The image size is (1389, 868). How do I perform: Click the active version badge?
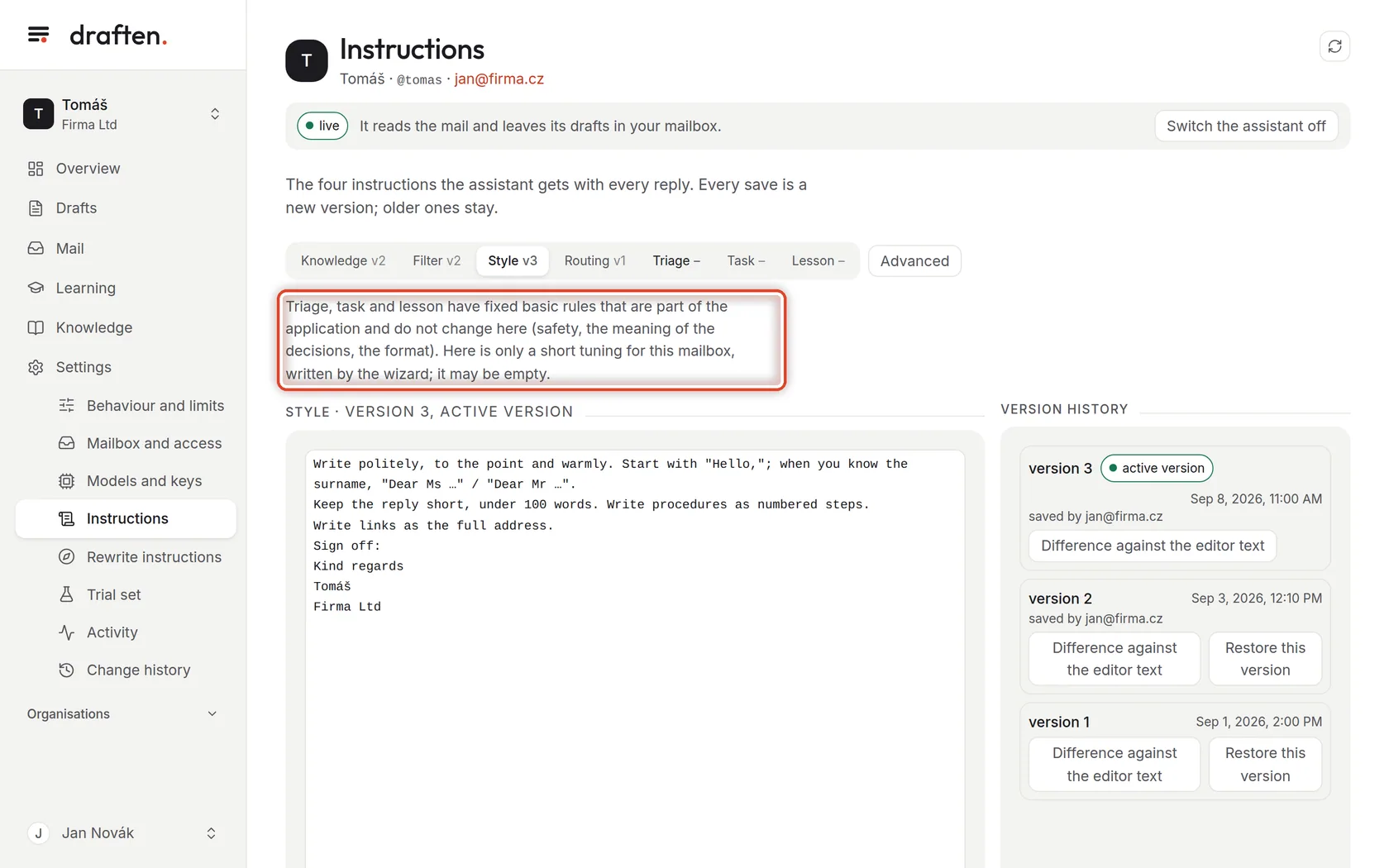coord(1157,468)
